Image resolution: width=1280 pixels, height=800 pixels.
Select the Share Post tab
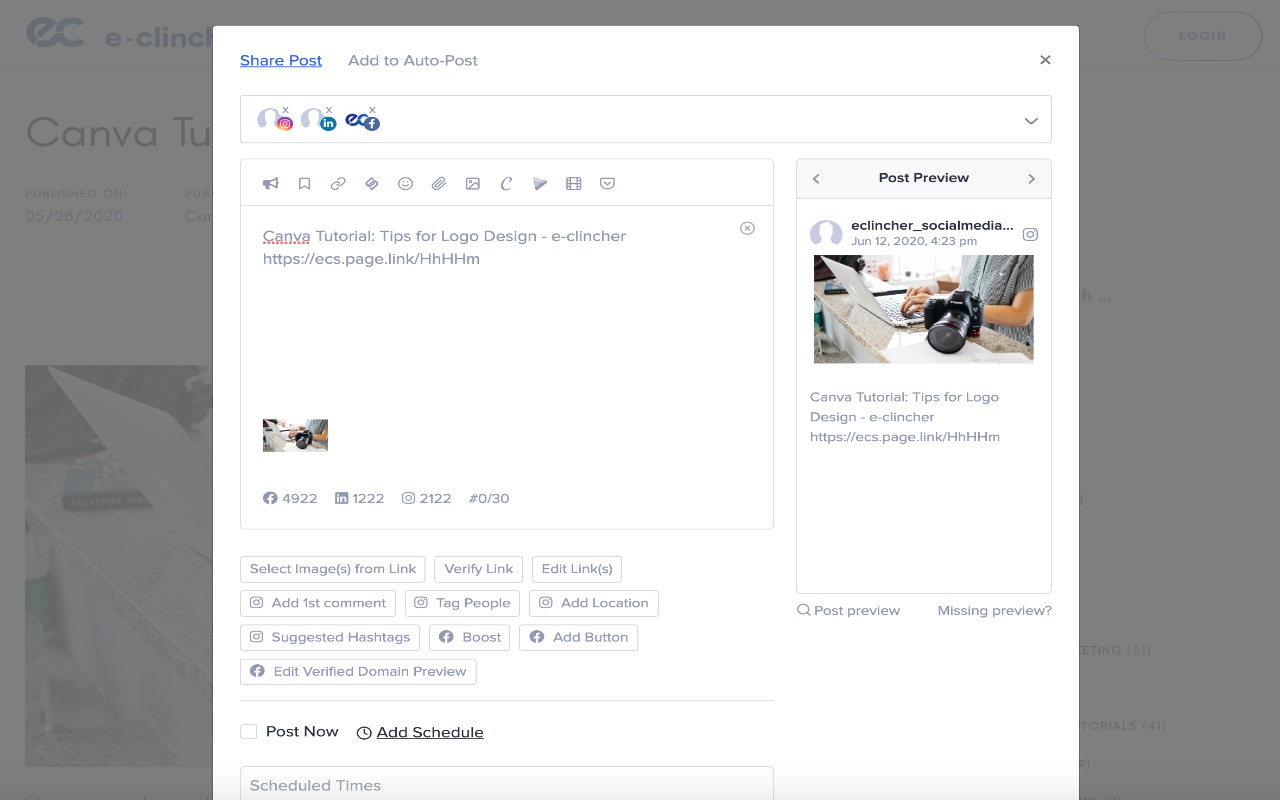coord(281,61)
